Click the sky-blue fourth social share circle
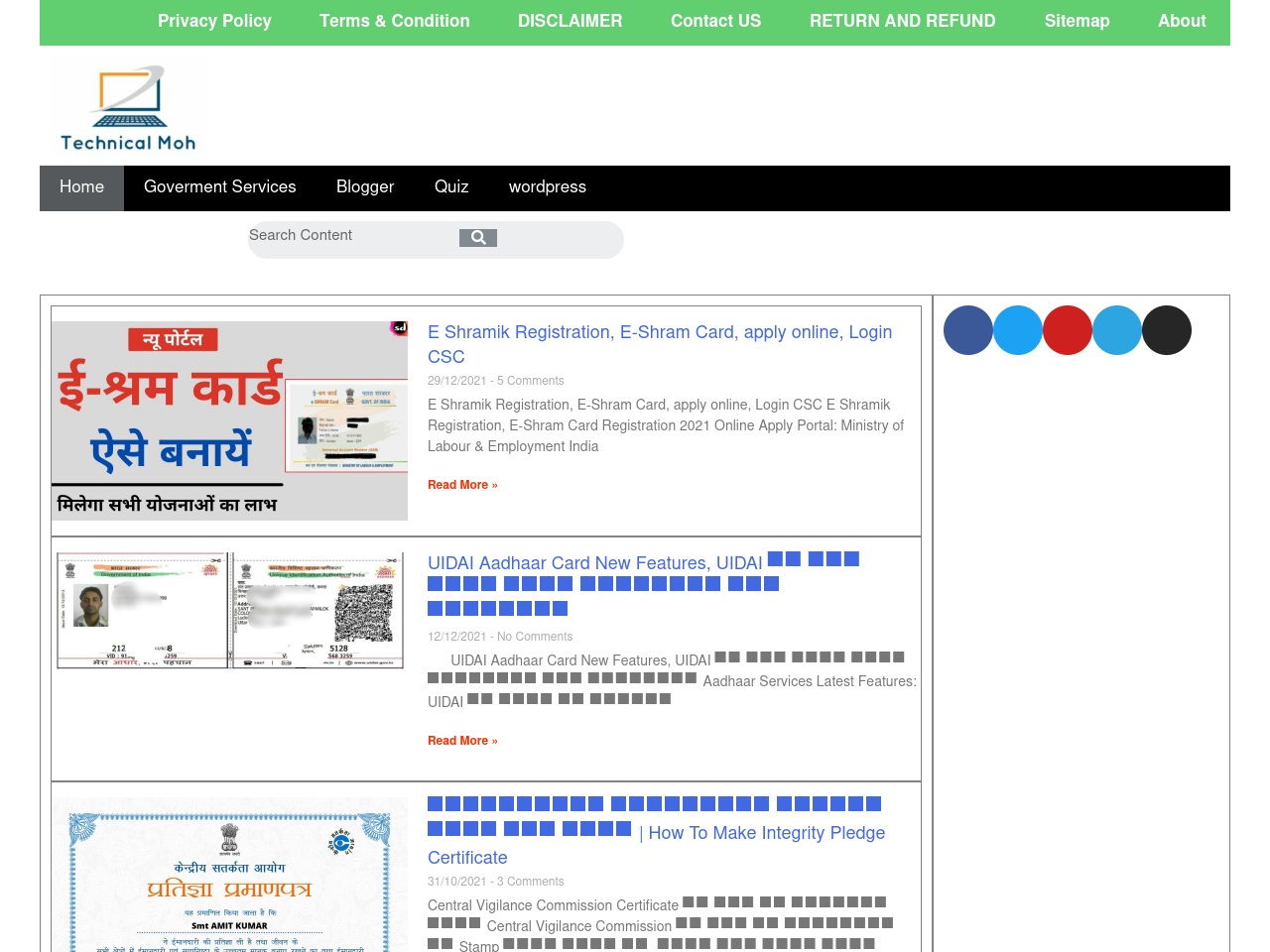This screenshot has width=1270, height=952. point(1117,330)
